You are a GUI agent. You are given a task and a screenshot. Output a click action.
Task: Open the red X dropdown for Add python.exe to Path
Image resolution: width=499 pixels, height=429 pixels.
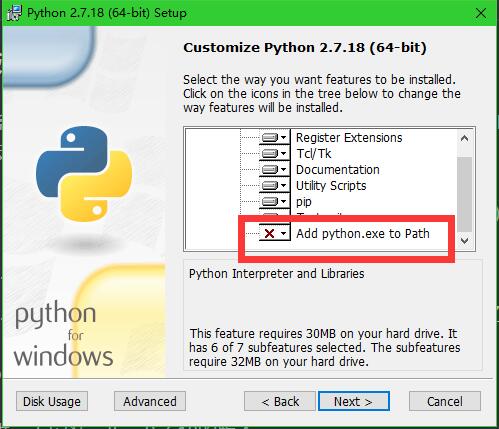[275, 233]
